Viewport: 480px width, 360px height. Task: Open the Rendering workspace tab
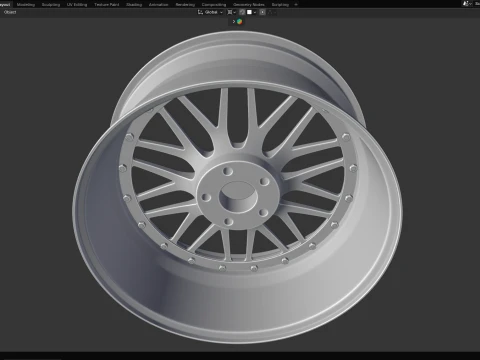pyautogui.click(x=185, y=5)
